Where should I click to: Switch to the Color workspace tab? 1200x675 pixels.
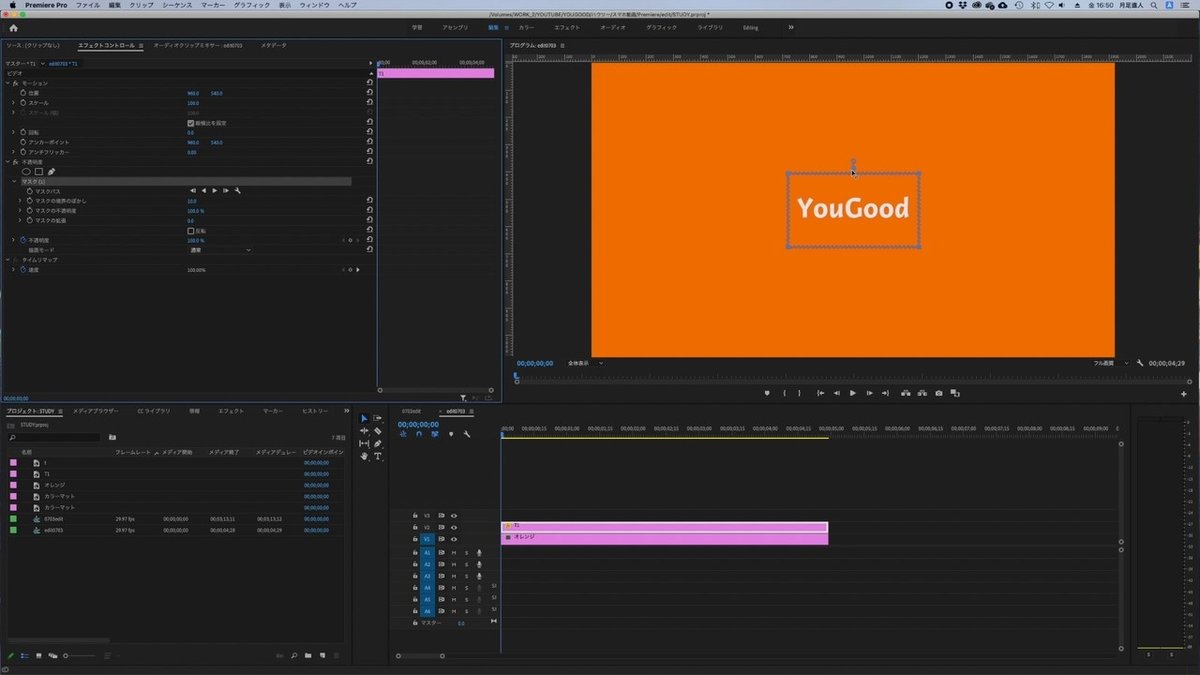[x=526, y=28]
